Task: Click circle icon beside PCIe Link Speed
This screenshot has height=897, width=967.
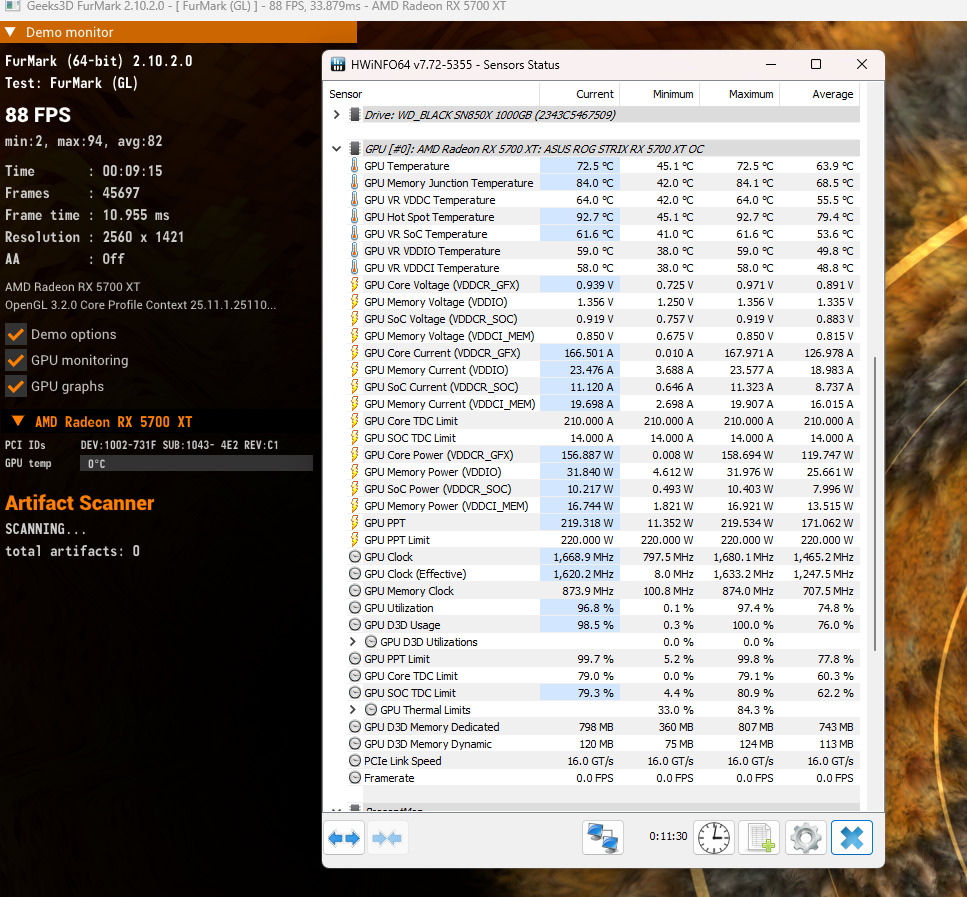Action: (355, 761)
